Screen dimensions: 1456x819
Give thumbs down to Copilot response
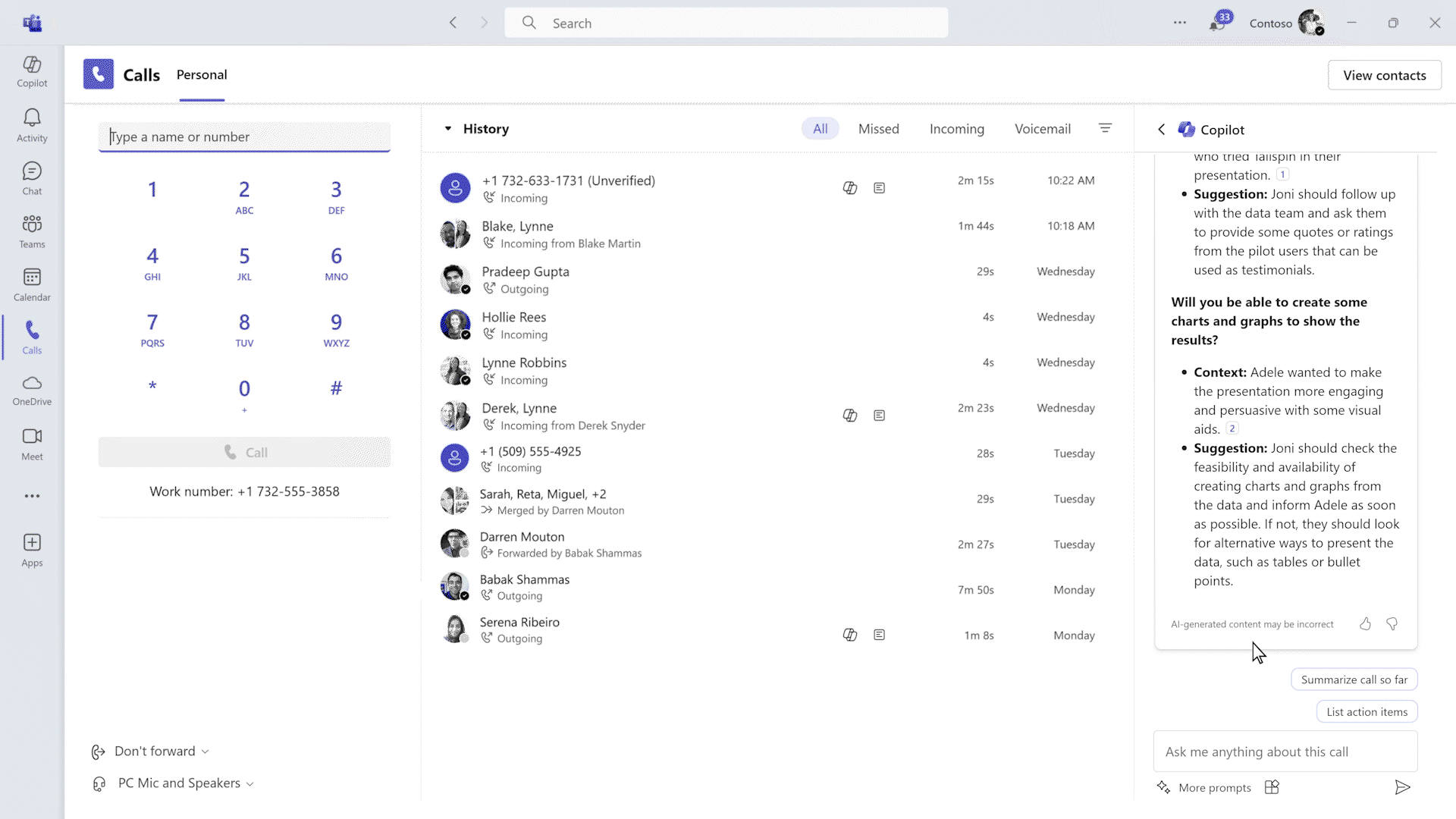(1392, 624)
